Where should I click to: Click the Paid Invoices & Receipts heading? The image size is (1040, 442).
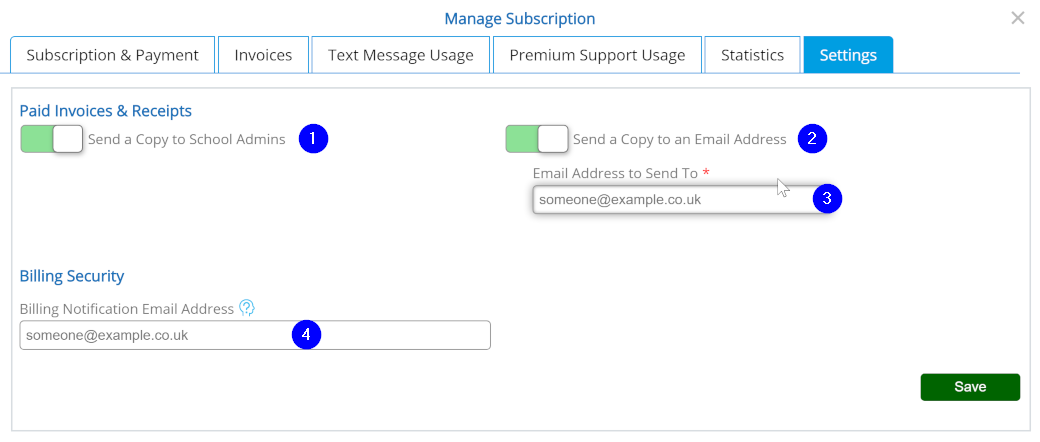105,110
